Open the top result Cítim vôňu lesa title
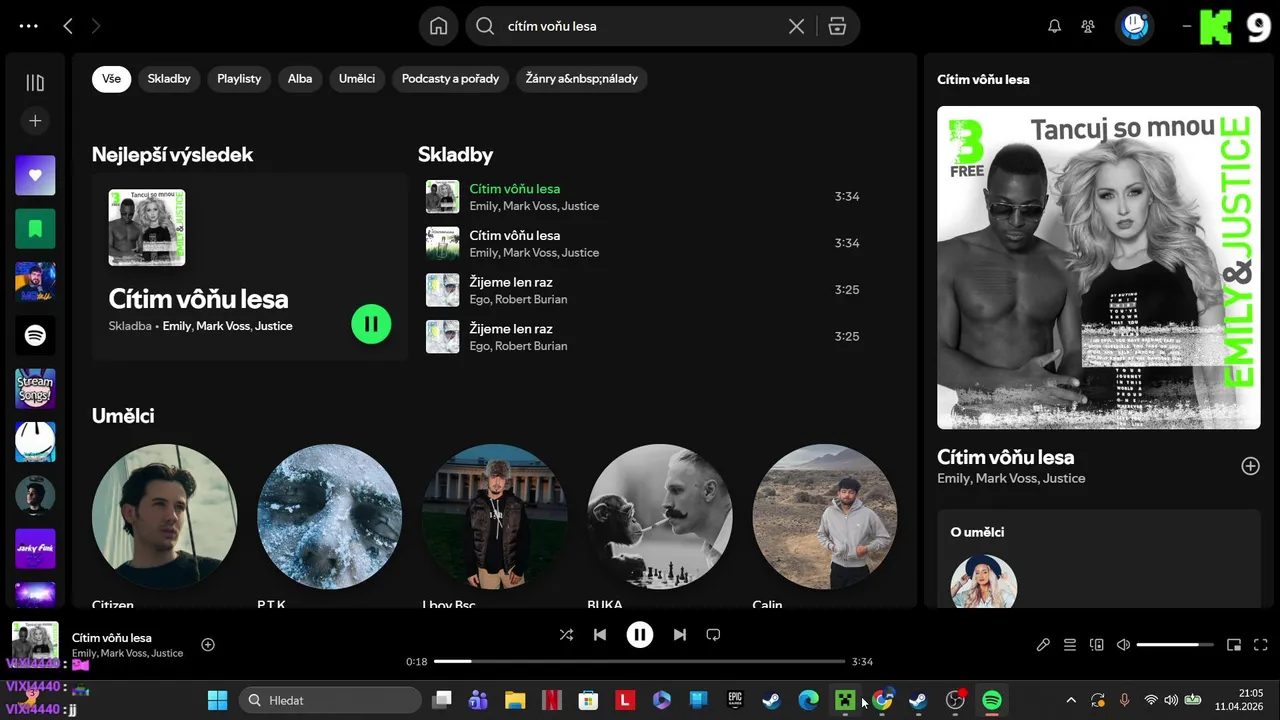Screen dimensions: 1280x720 198,299
